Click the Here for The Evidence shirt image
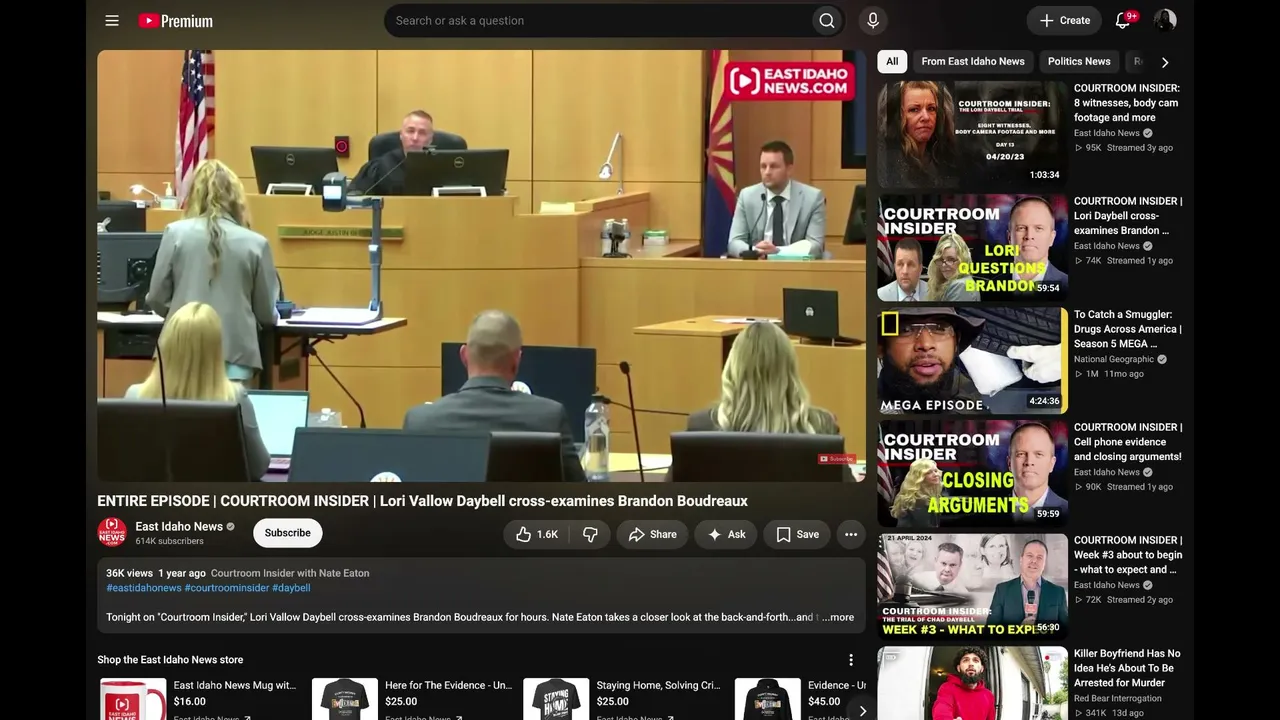1280x720 pixels. [x=344, y=699]
